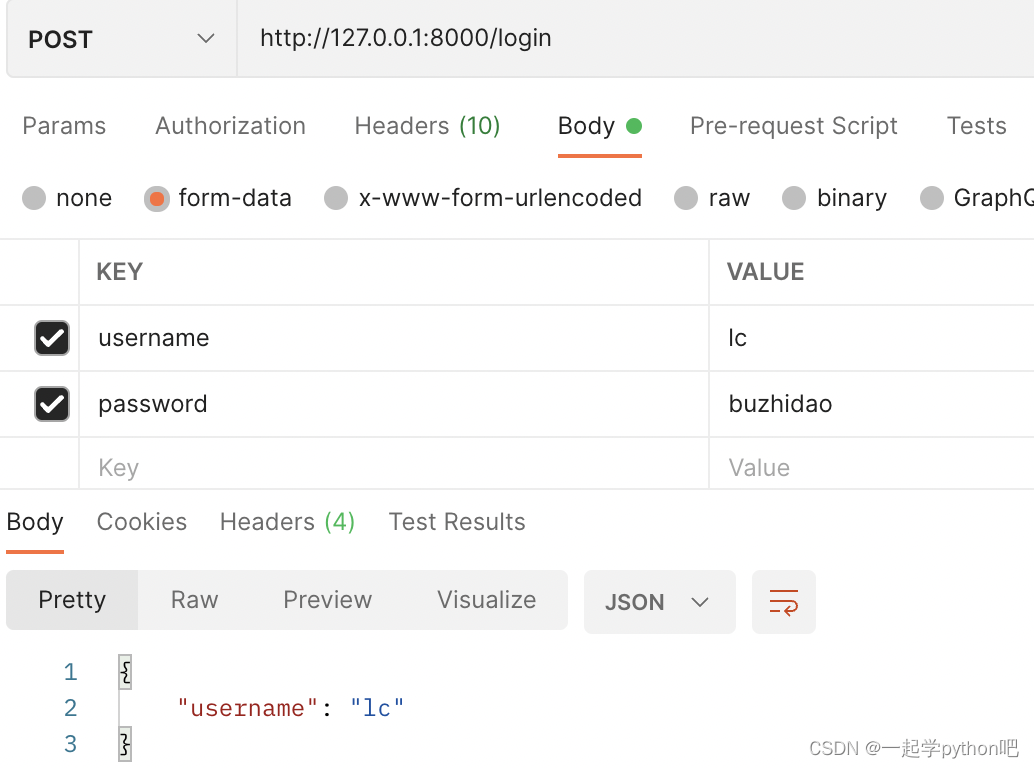Uncheck the password row checkbox
Viewport: 1034px width, 768px height.
[52, 404]
